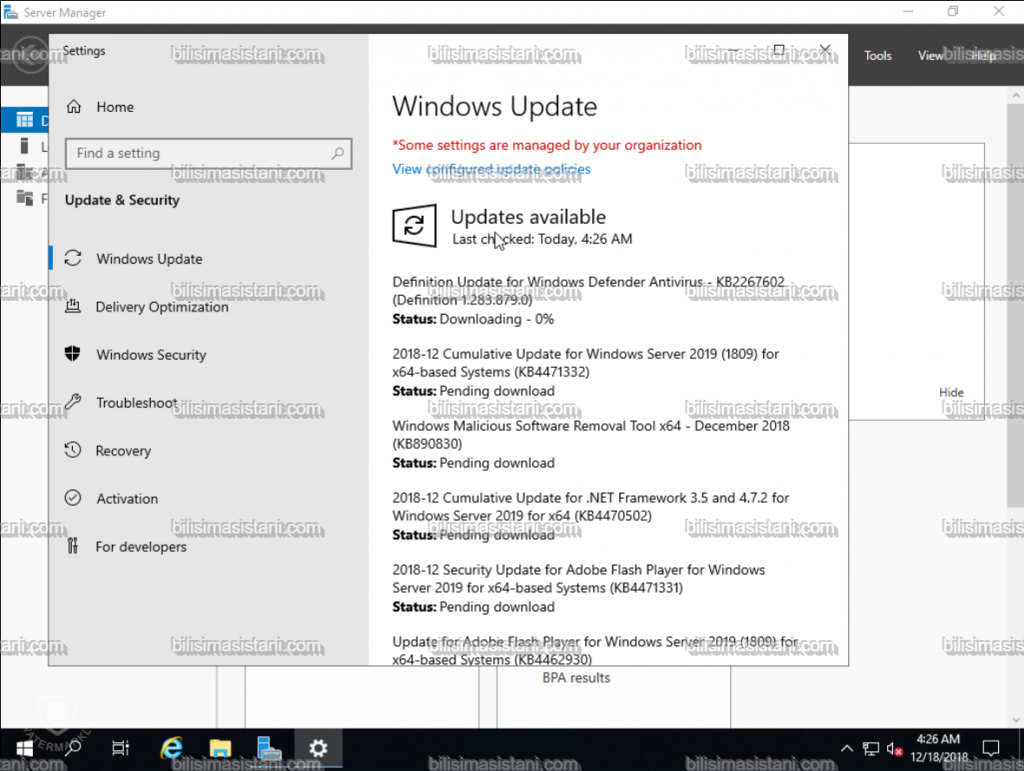Click the Activation checkmark circle icon
The image size is (1024, 771).
tap(72, 498)
